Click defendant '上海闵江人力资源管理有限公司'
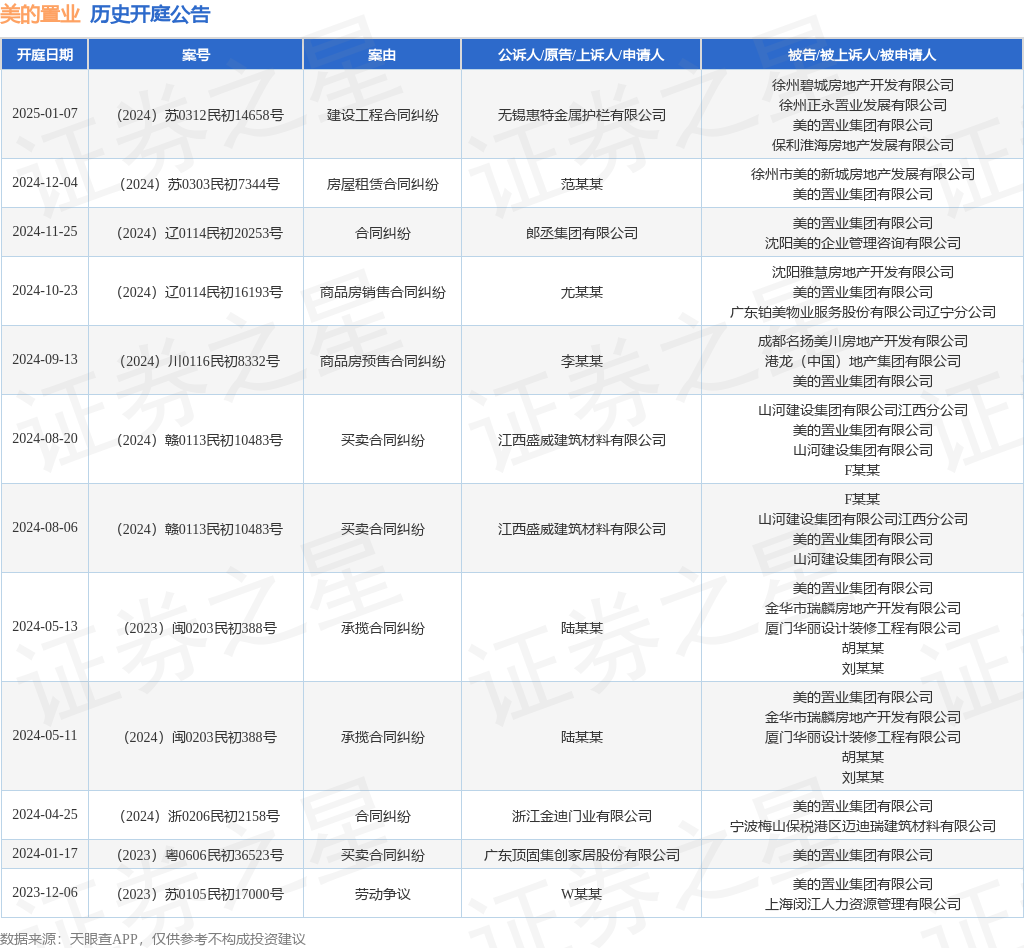1024x948 pixels. click(863, 904)
